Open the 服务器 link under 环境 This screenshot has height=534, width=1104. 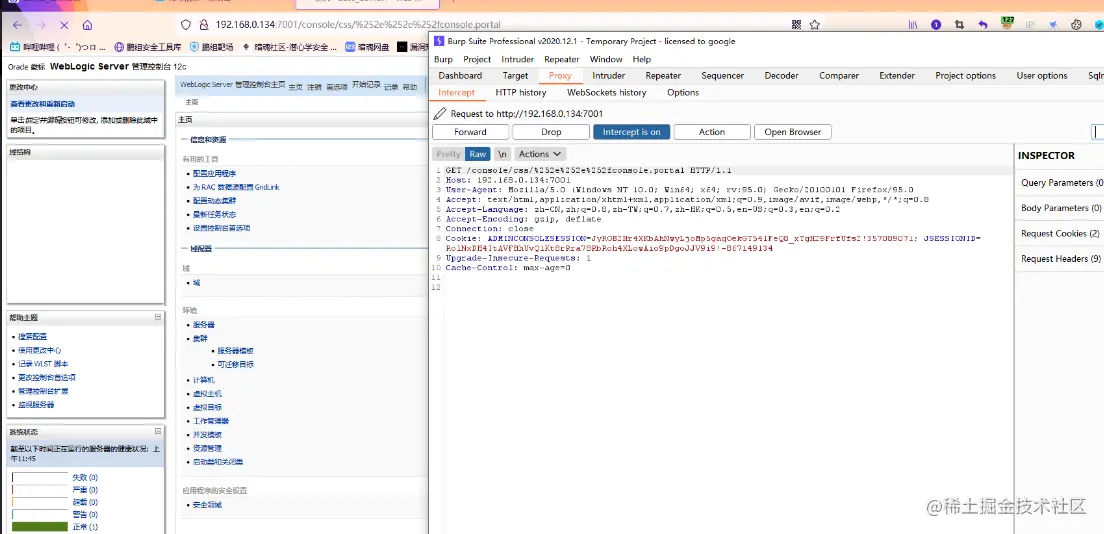point(204,325)
